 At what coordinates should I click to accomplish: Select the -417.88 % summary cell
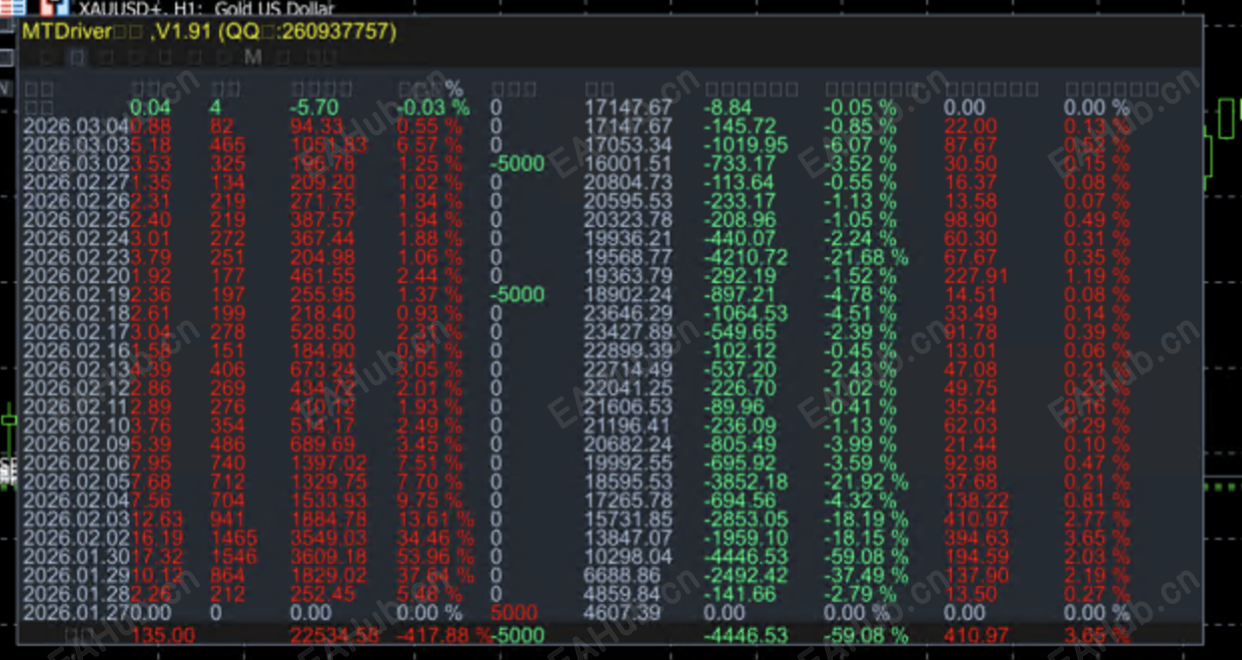pos(444,635)
